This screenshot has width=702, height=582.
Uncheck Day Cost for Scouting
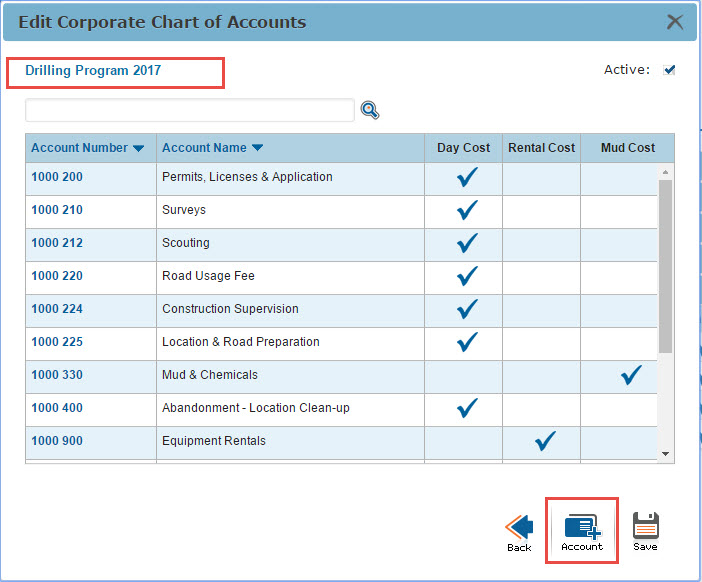[467, 244]
